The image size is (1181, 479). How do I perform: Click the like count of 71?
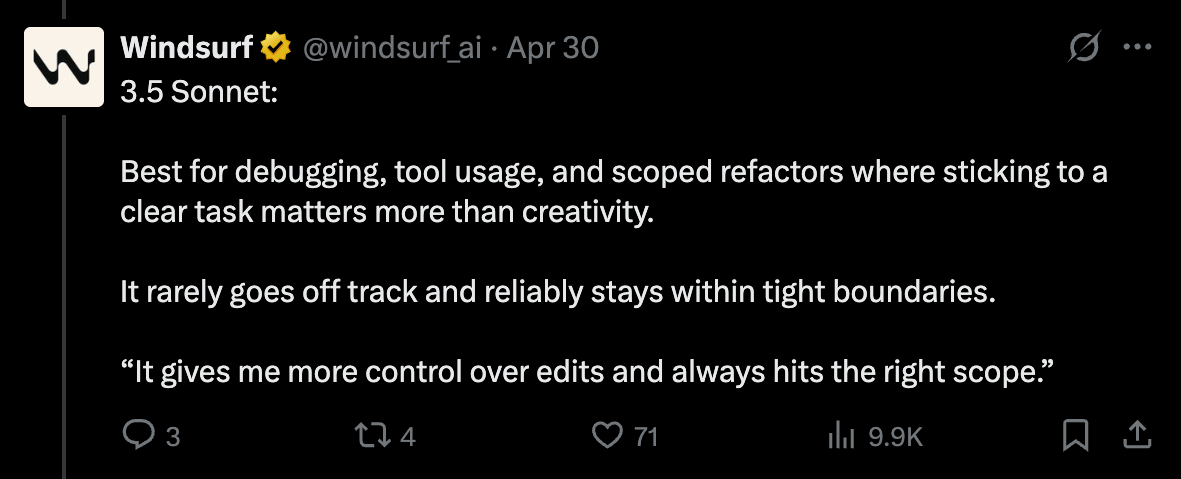coord(645,436)
